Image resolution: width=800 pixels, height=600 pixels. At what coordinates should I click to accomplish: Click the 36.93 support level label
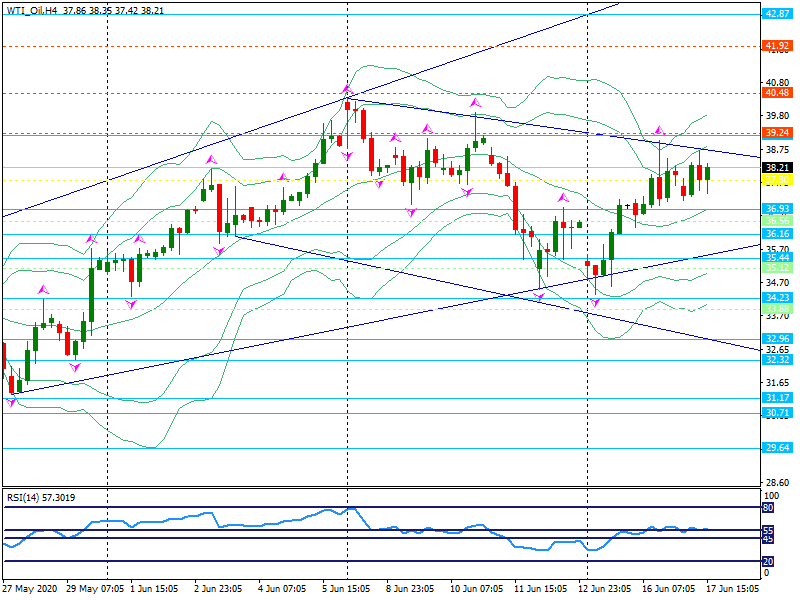[x=777, y=209]
